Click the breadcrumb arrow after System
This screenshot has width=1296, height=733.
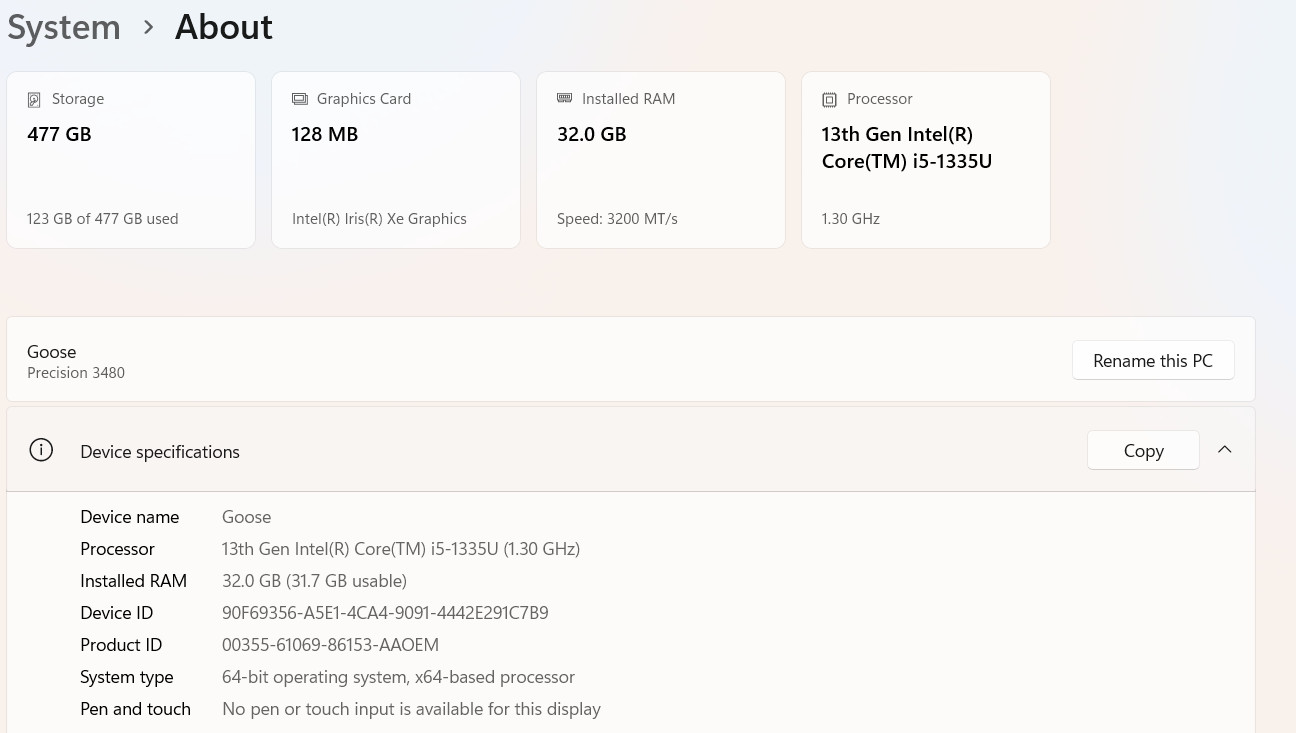pyautogui.click(x=148, y=27)
